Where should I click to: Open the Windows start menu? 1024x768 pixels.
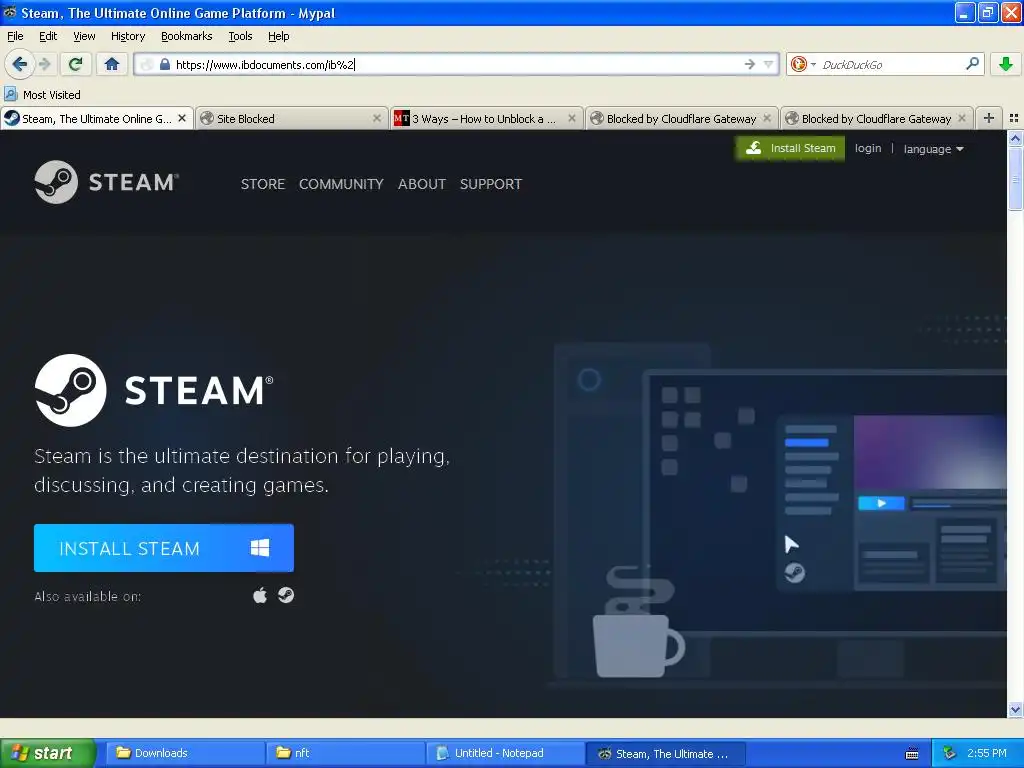click(47, 754)
